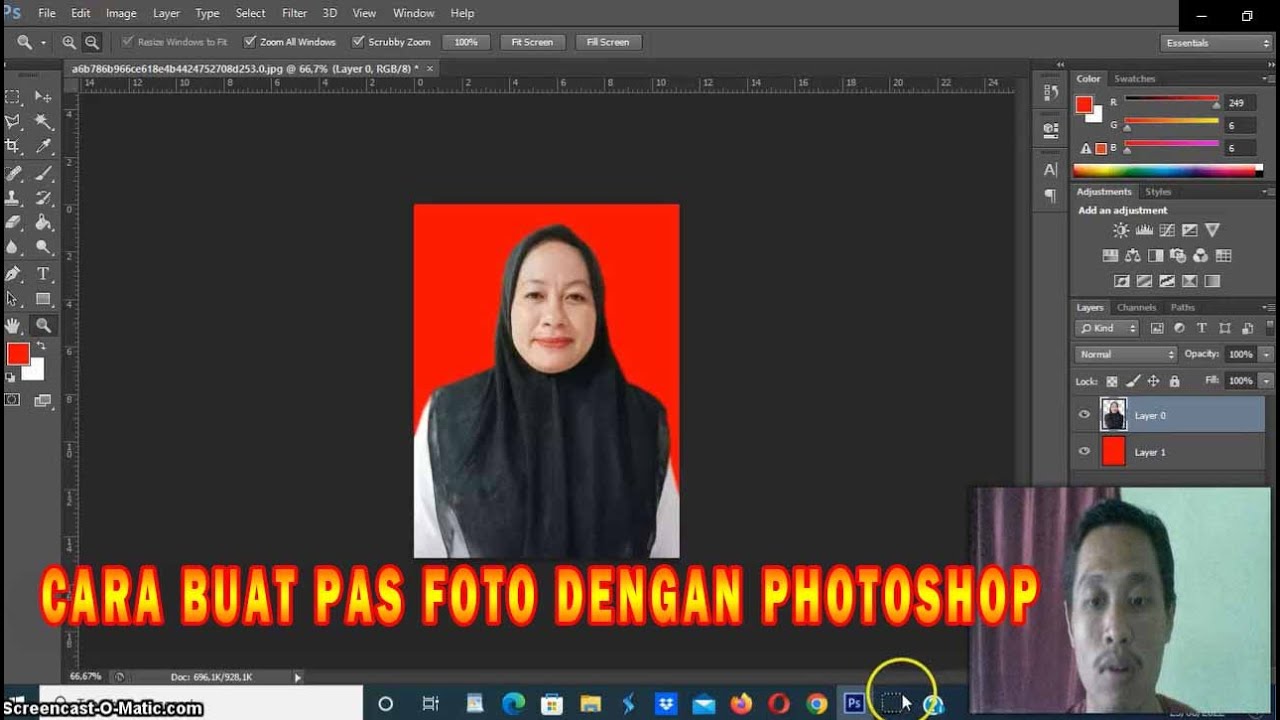Toggle lock position for layer
1280x720 pixels.
coord(1153,381)
